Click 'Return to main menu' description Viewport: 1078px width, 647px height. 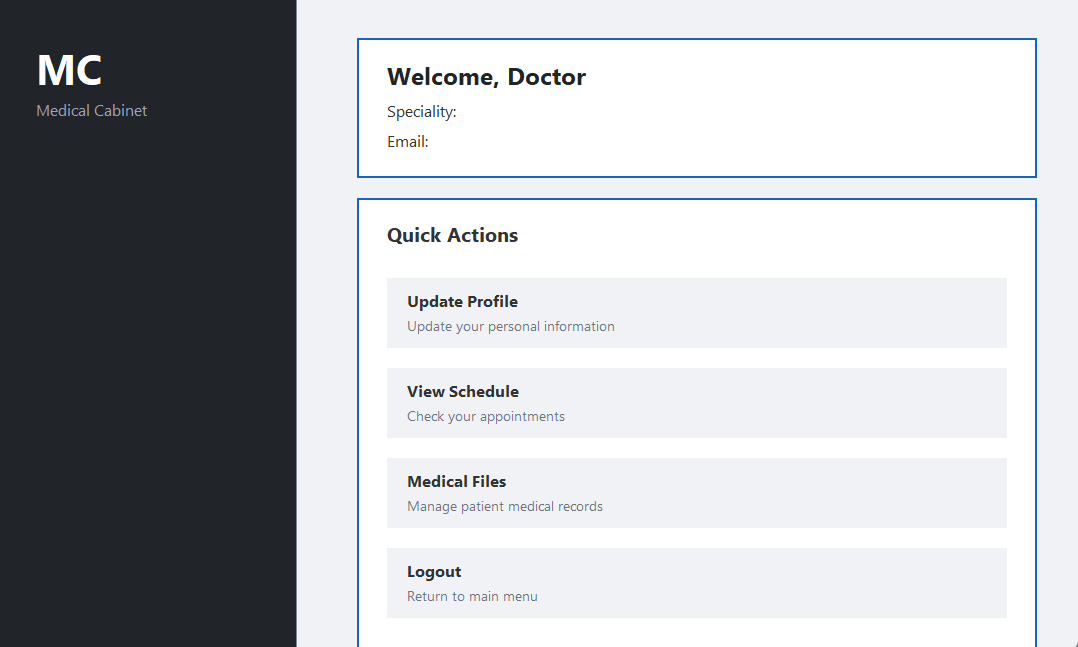click(x=472, y=597)
